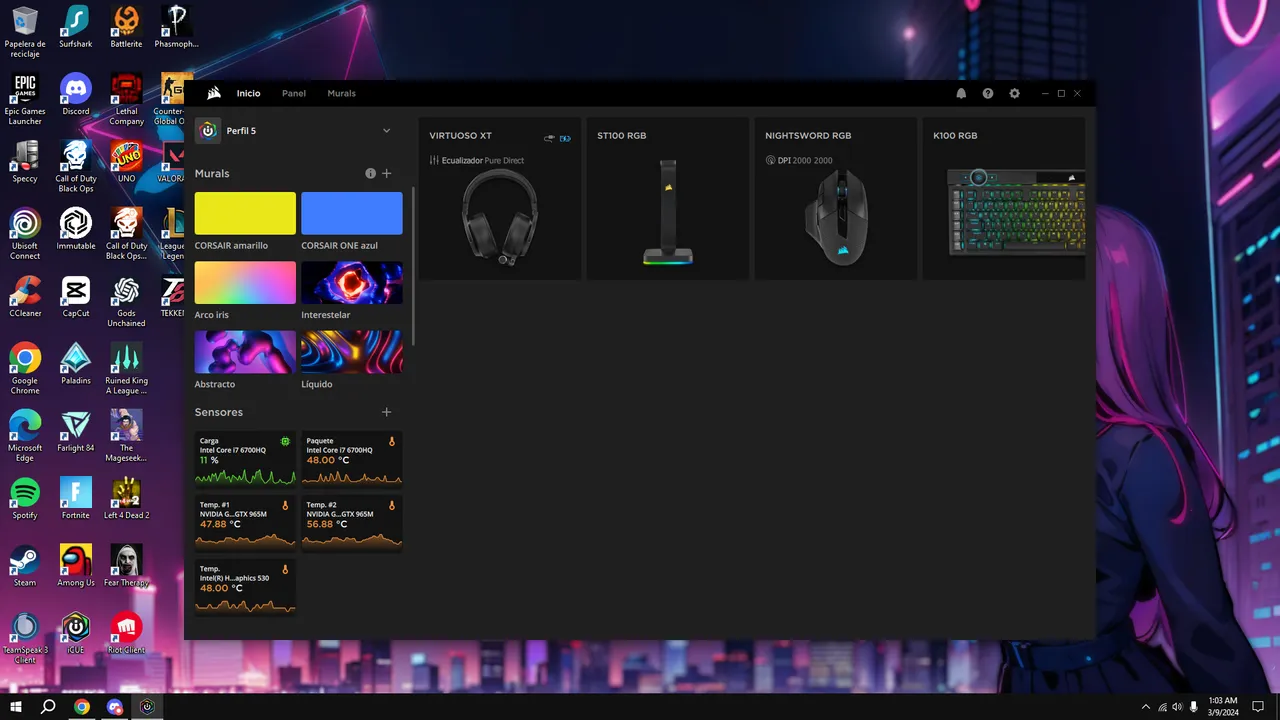Open Ubisoft Connect desktop shortcut
Screen dimensions: 1280x720
click(x=25, y=235)
